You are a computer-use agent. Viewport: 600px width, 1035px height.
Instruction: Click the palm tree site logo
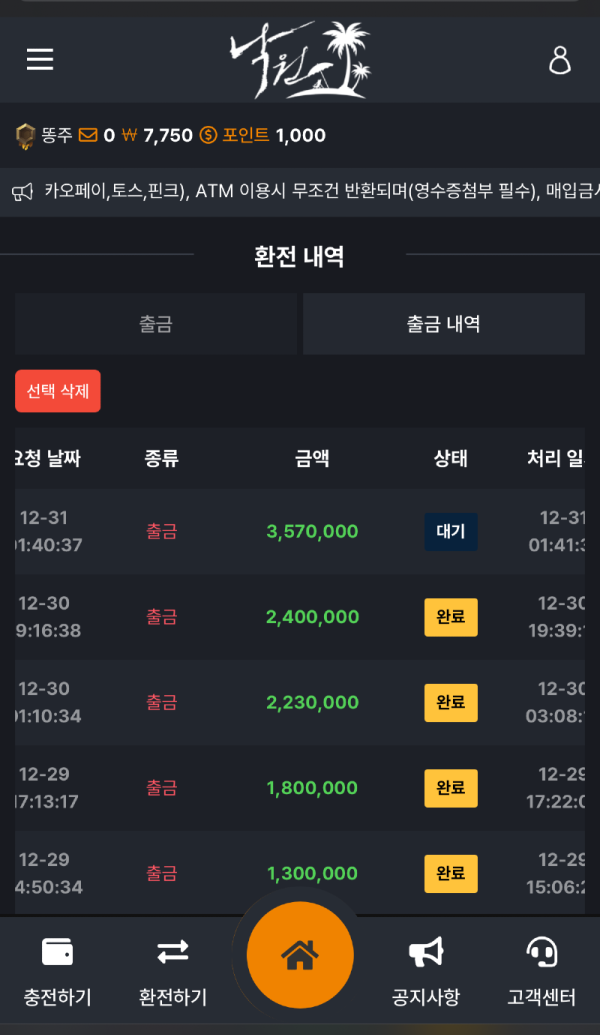300,60
